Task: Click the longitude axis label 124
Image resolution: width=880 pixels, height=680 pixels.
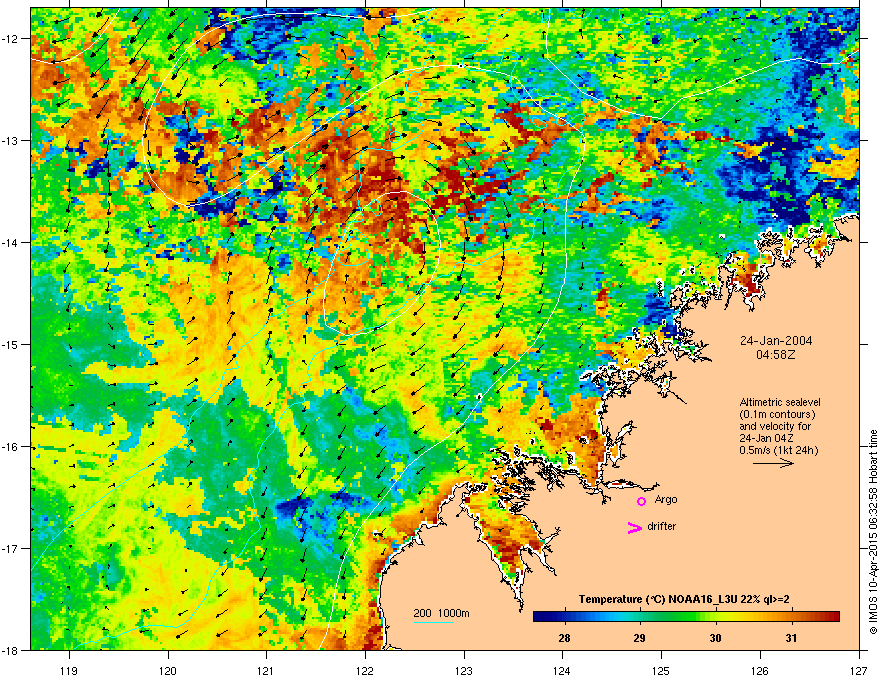Action: click(562, 670)
